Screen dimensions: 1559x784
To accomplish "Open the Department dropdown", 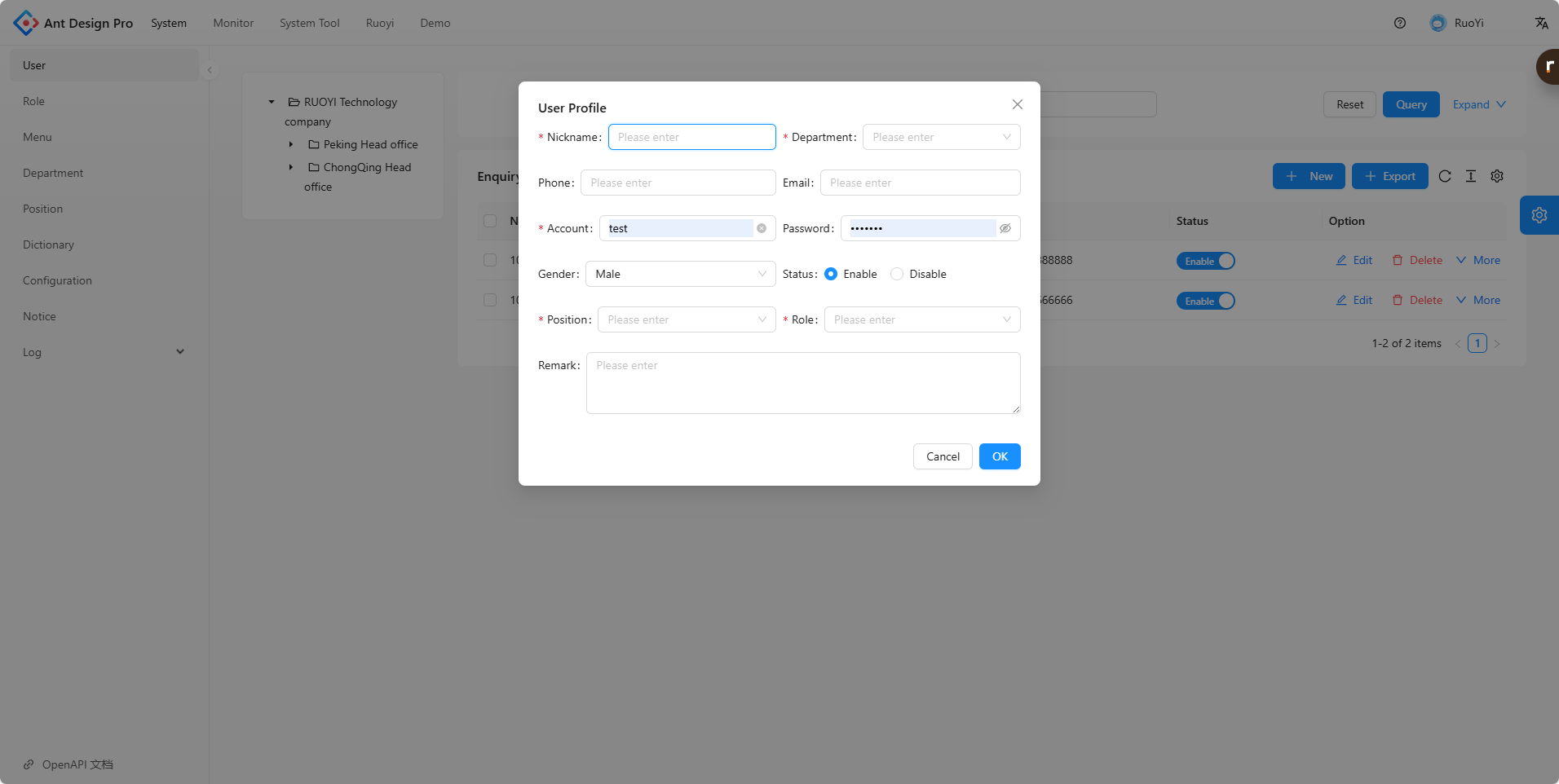I will (x=941, y=137).
